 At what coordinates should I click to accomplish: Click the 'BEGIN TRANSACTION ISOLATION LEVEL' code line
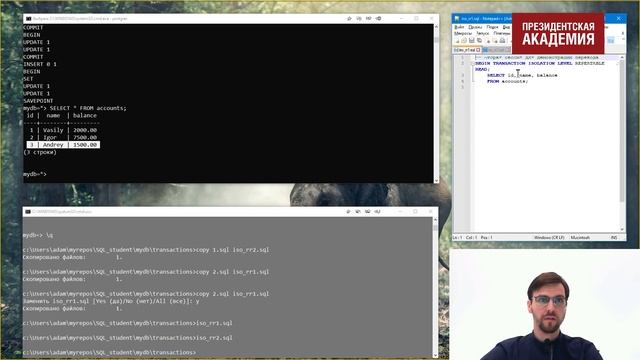click(x=540, y=64)
